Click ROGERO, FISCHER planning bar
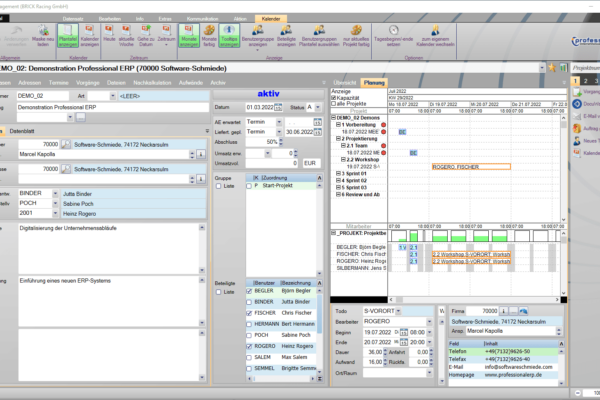This screenshot has width=600, height=400. [471, 167]
